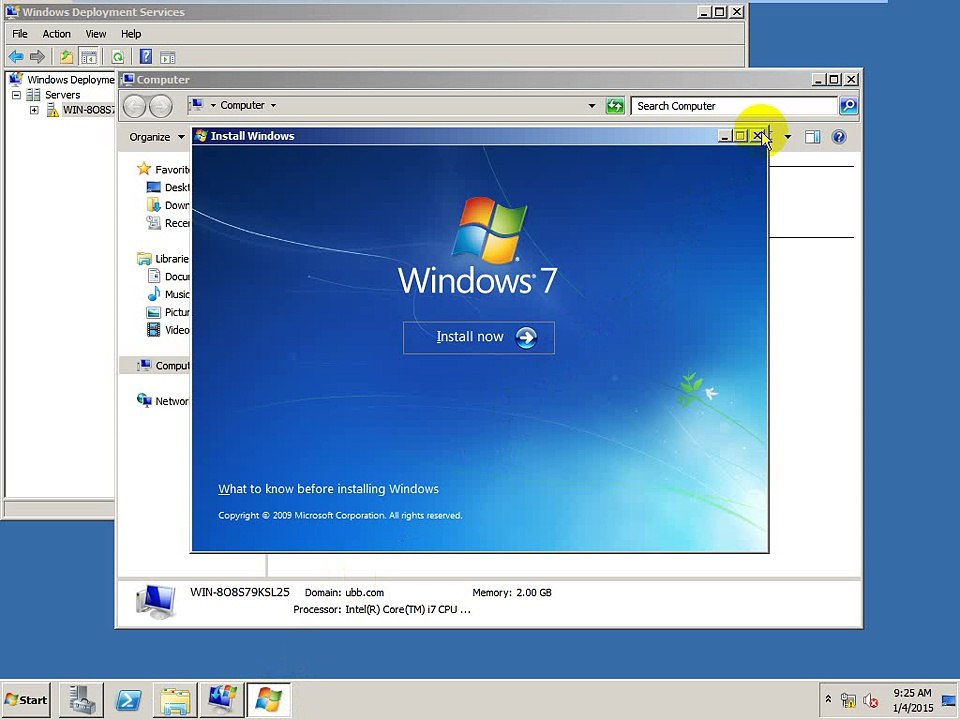Toggle preview pane icon in Computer window
This screenshot has width=960, height=720.
point(812,137)
